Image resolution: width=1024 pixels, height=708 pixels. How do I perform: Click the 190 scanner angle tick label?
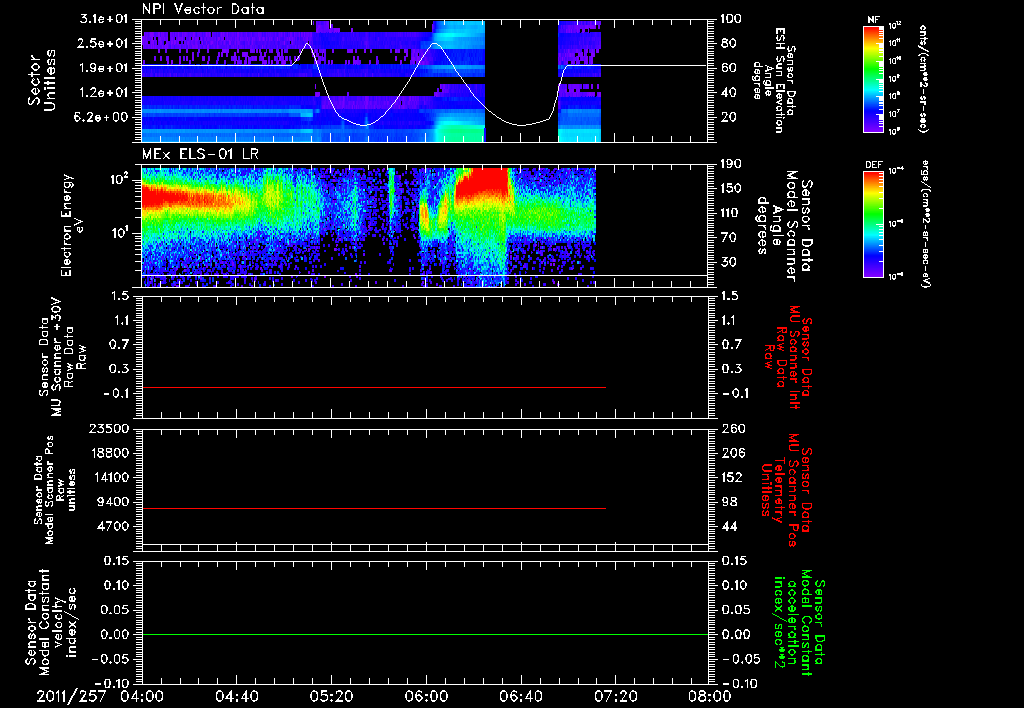[x=733, y=164]
